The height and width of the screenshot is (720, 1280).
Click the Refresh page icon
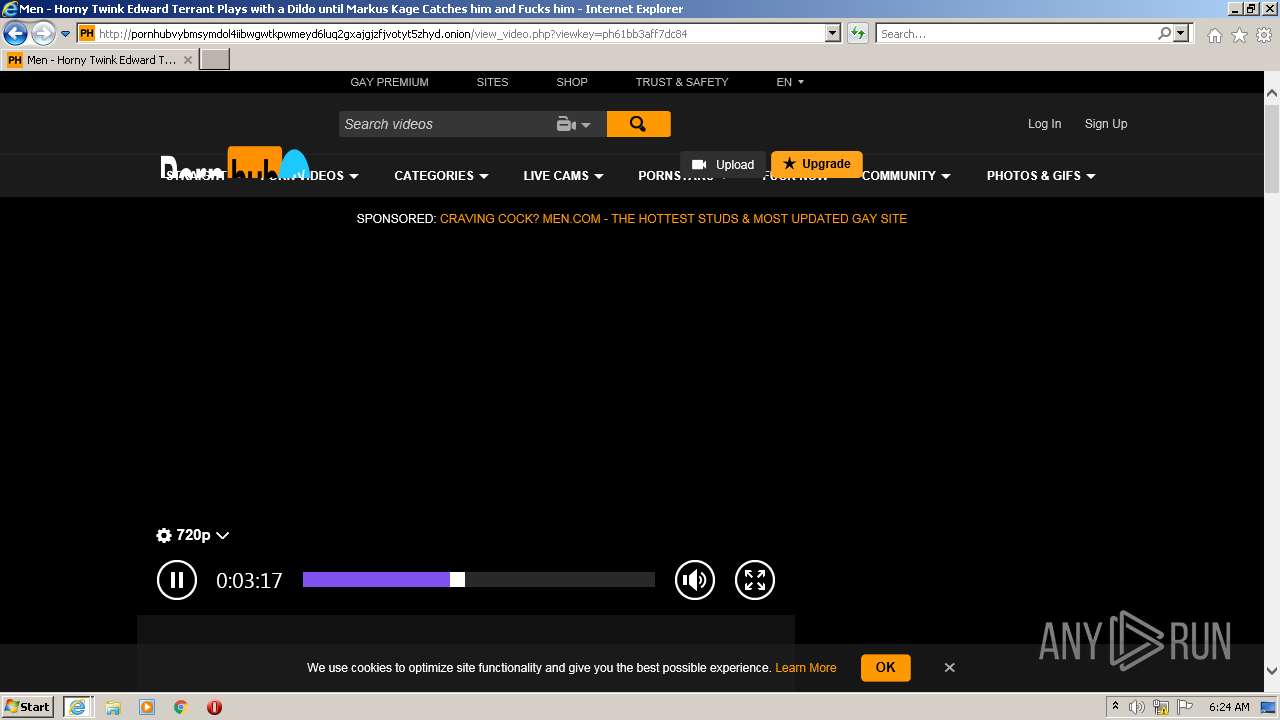click(x=858, y=34)
